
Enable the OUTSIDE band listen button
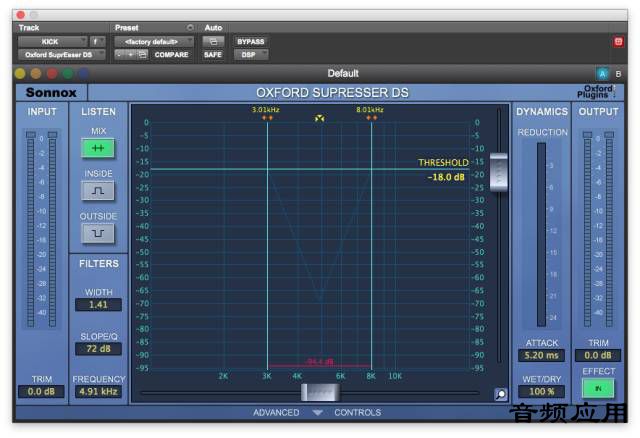(x=98, y=233)
